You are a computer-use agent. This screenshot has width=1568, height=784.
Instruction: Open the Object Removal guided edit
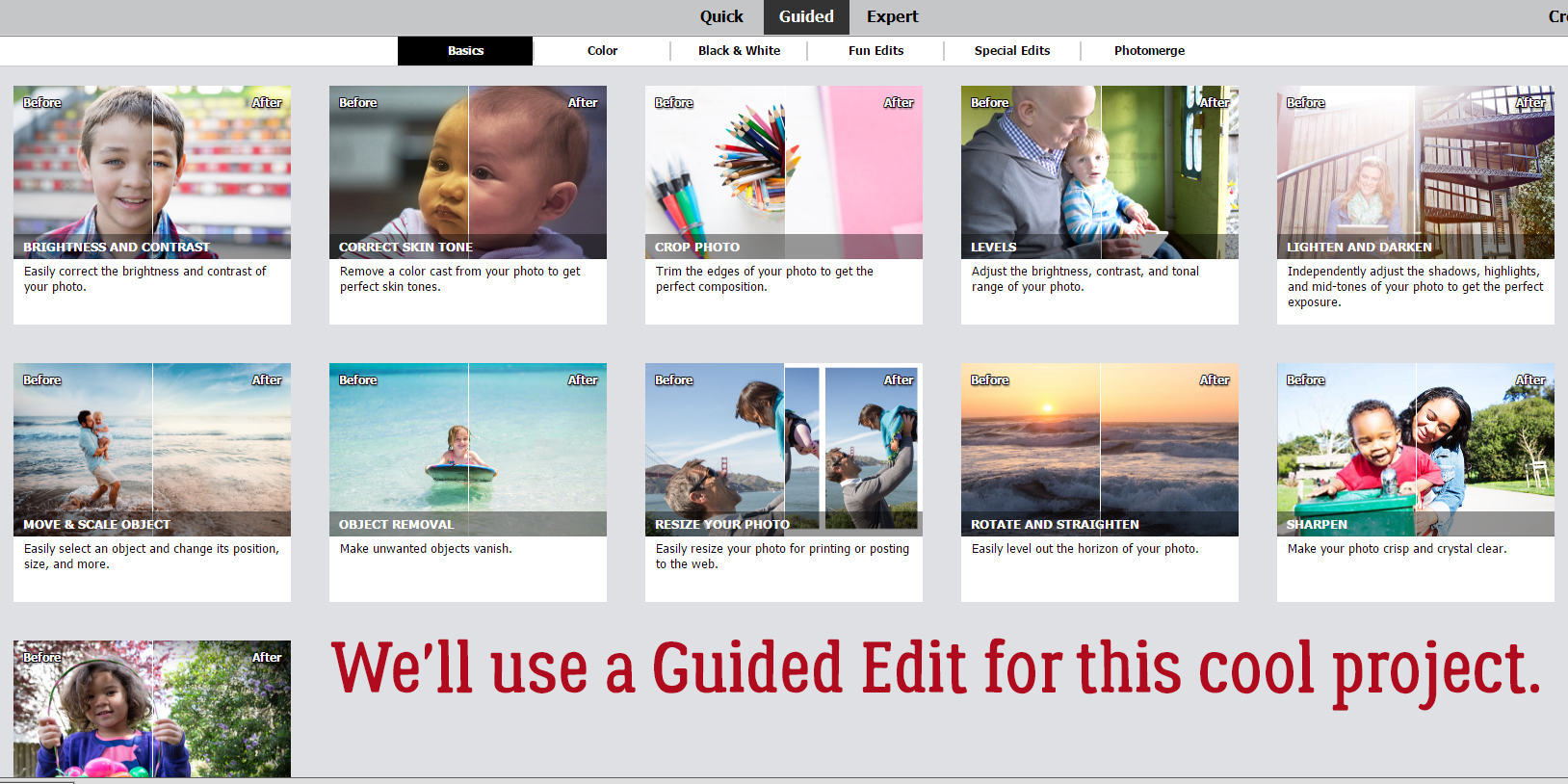coord(468,450)
